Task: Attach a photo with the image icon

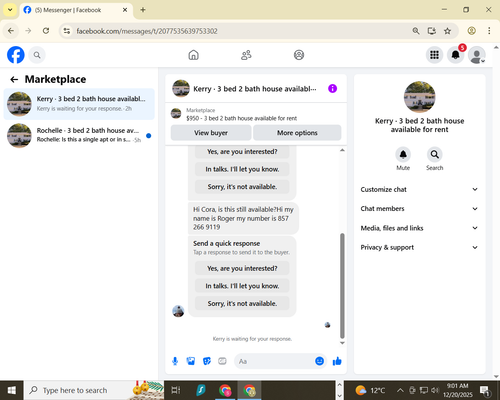Action: tap(191, 361)
